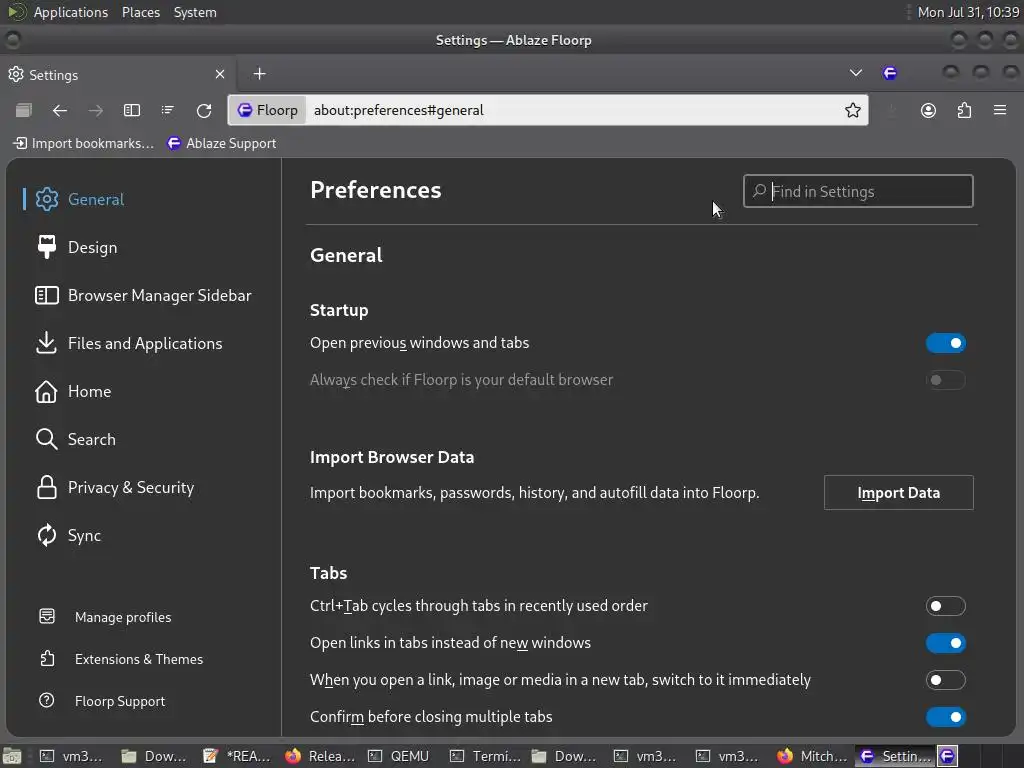Image resolution: width=1024 pixels, height=768 pixels.
Task: Toggle Confirm before closing multiple tabs
Action: (946, 717)
